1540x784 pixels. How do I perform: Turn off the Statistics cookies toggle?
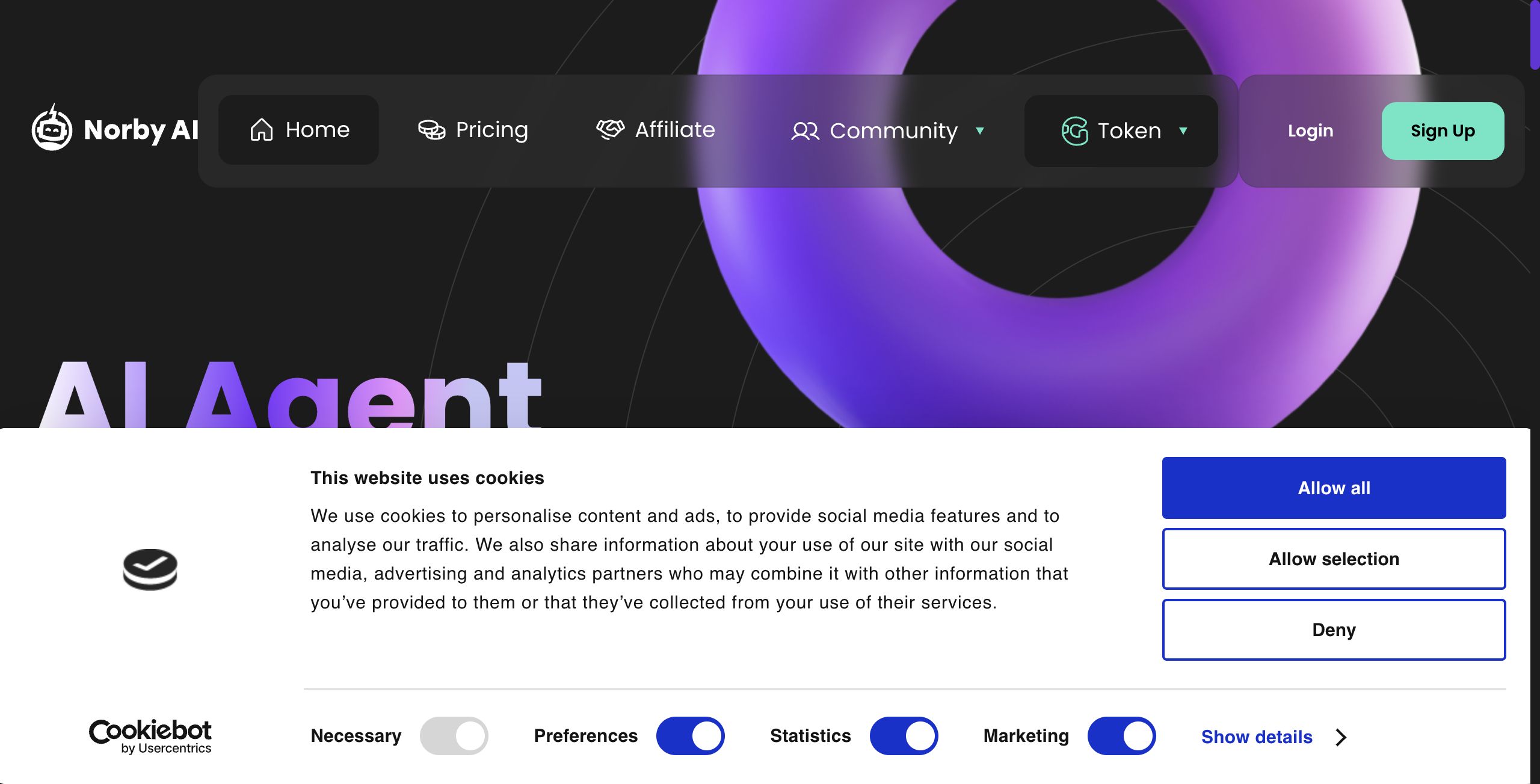click(904, 736)
